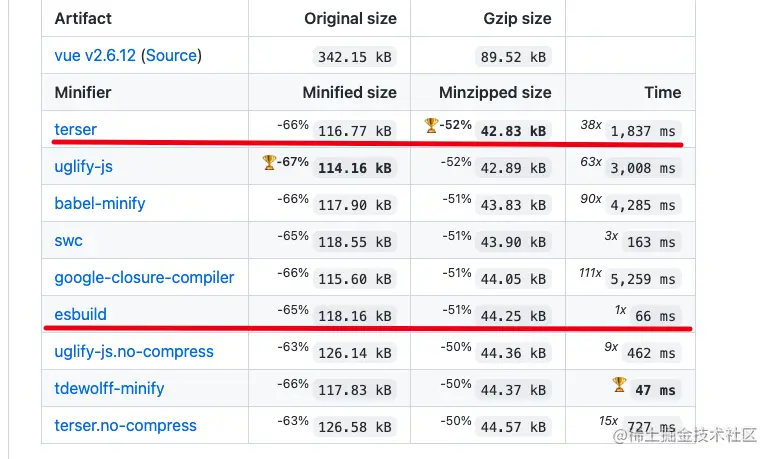Click the Time column header
The width and height of the screenshot is (772, 459).
pyautogui.click(x=663, y=93)
